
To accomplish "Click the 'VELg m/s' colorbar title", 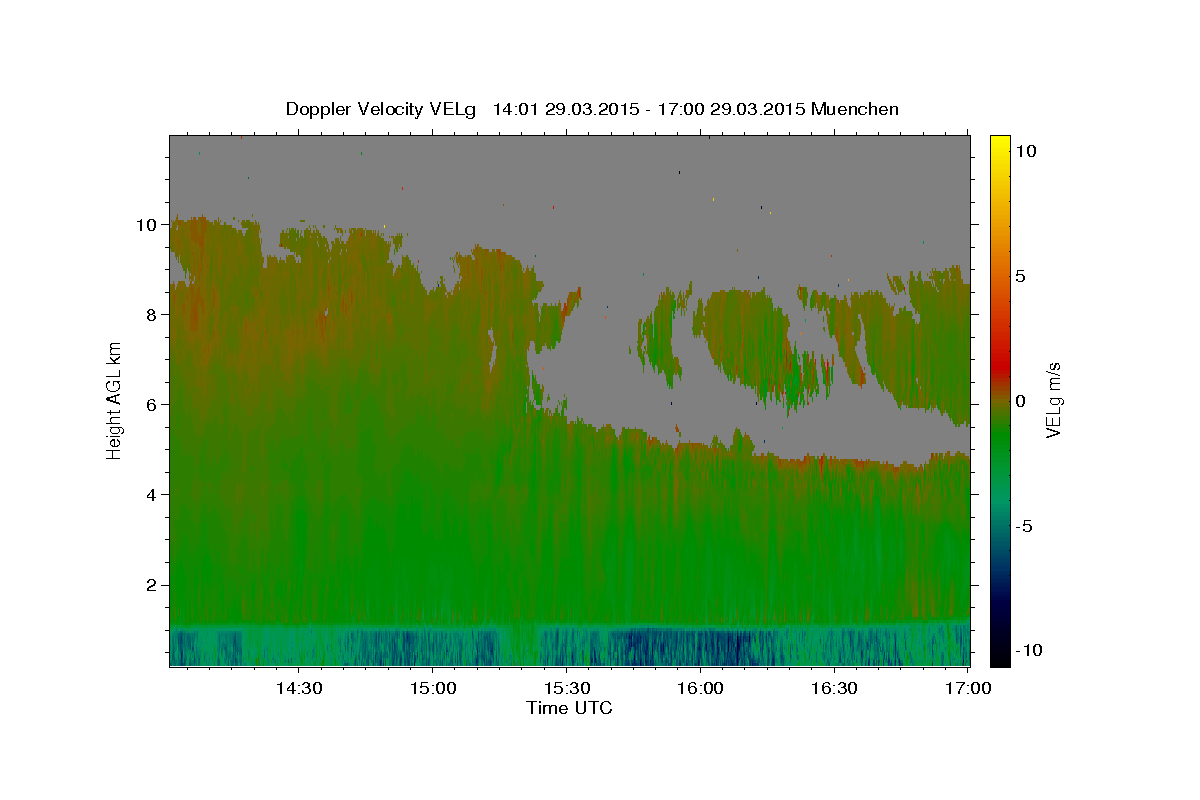I will click(1053, 401).
